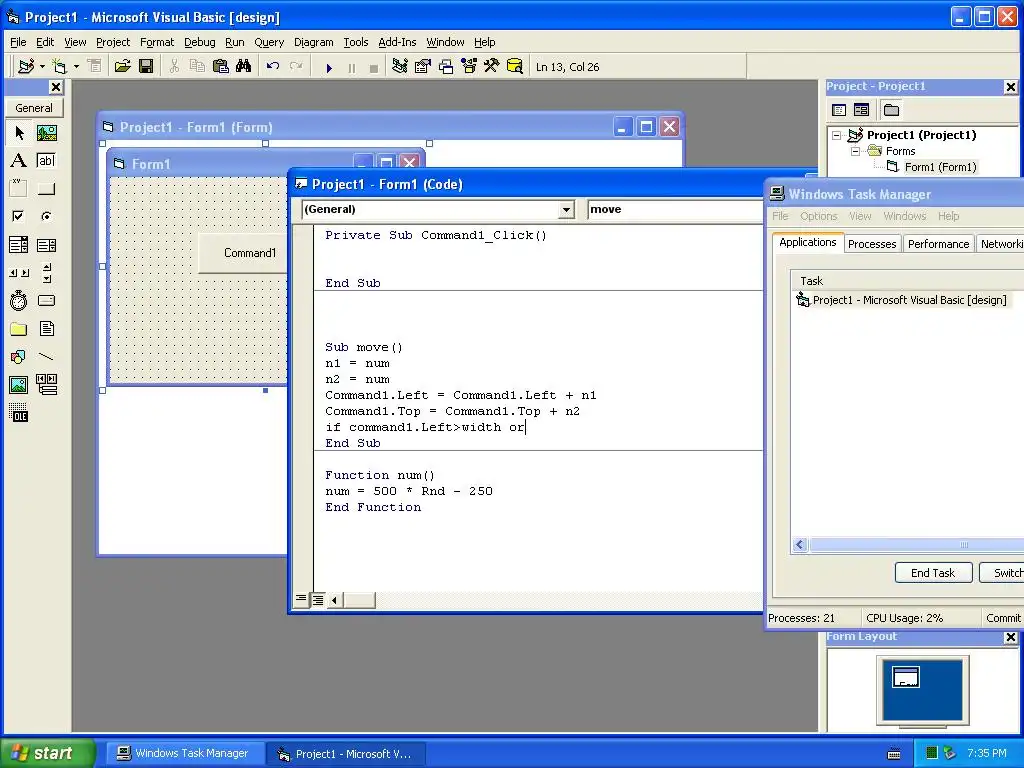Select the ComboBox tool
This screenshot has width=1024, height=768.
tap(19, 245)
